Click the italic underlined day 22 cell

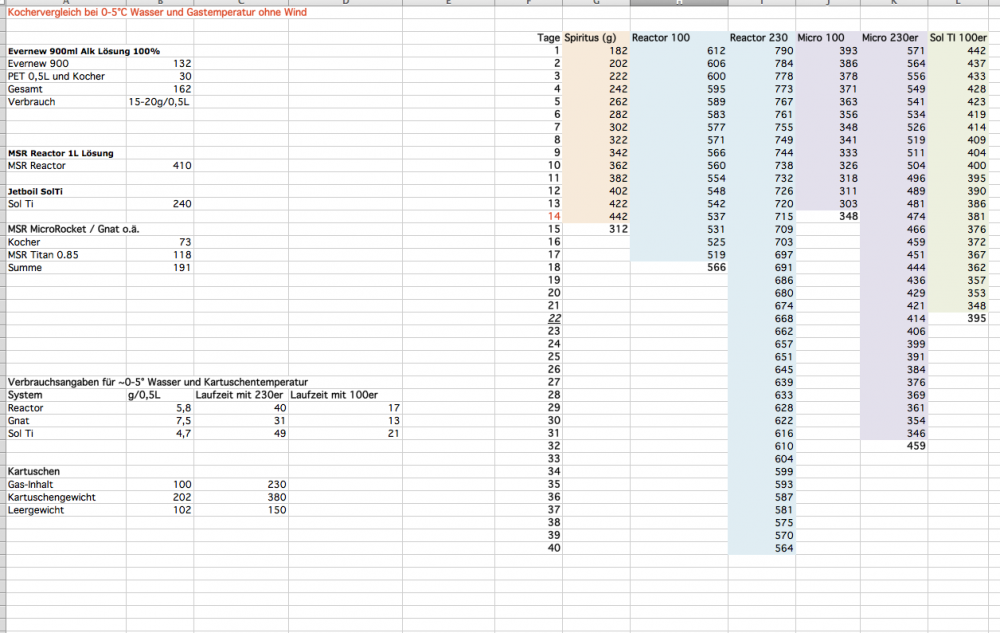pos(553,318)
